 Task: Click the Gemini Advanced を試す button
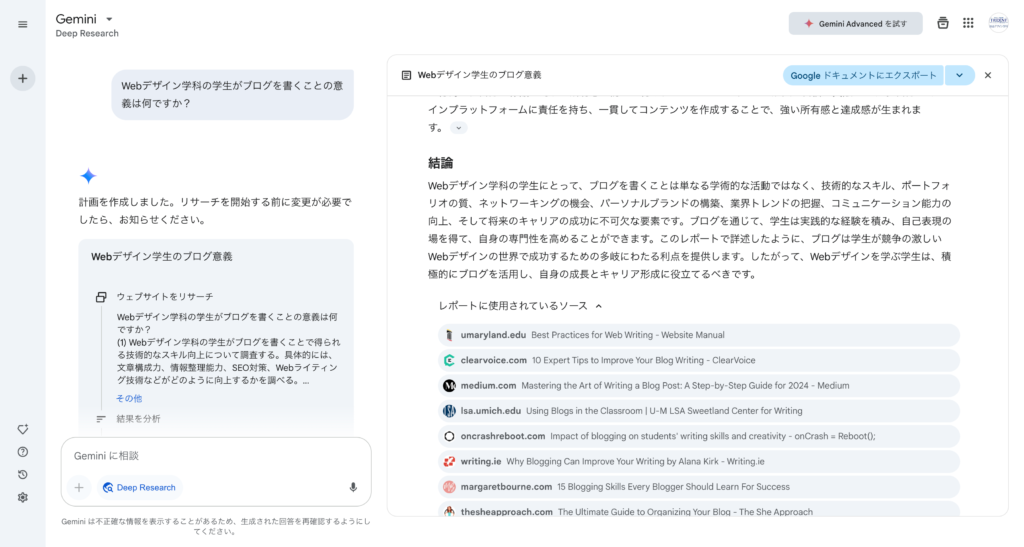click(855, 23)
